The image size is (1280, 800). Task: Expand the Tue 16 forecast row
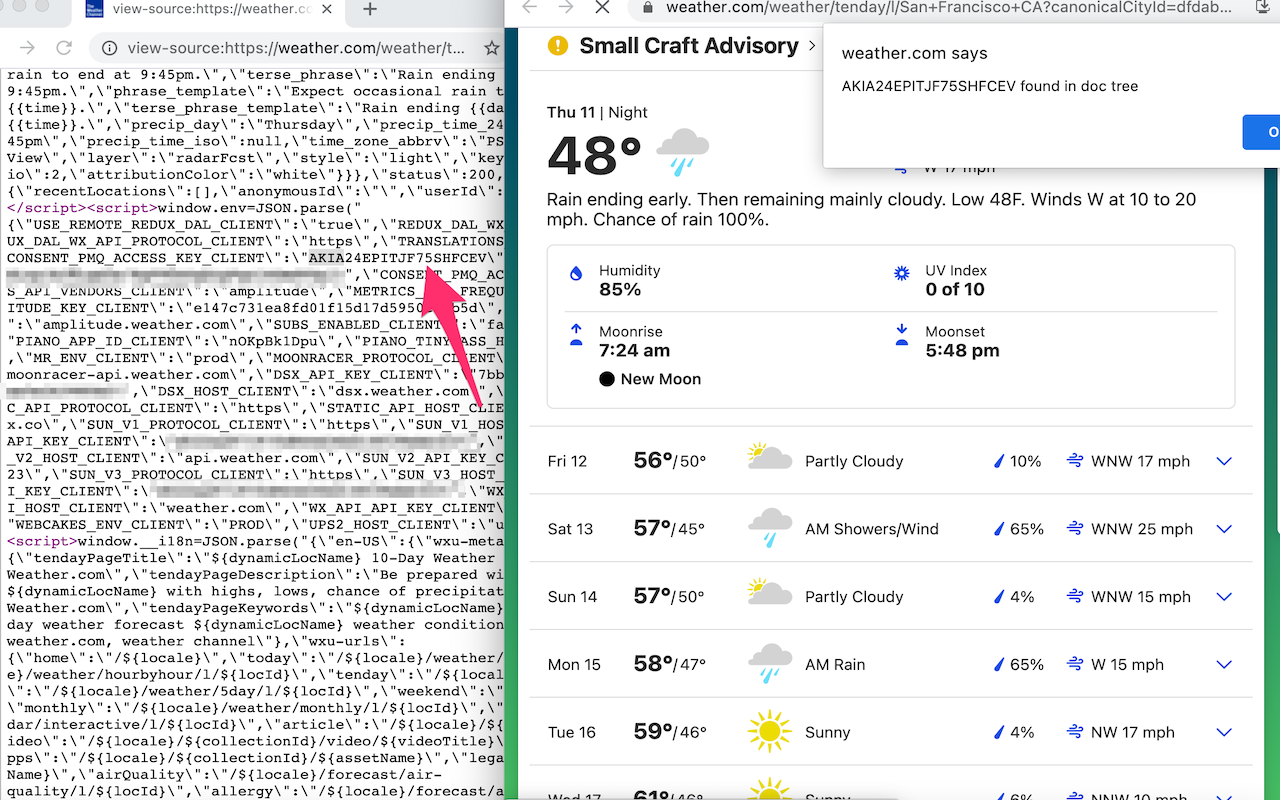click(x=1224, y=732)
